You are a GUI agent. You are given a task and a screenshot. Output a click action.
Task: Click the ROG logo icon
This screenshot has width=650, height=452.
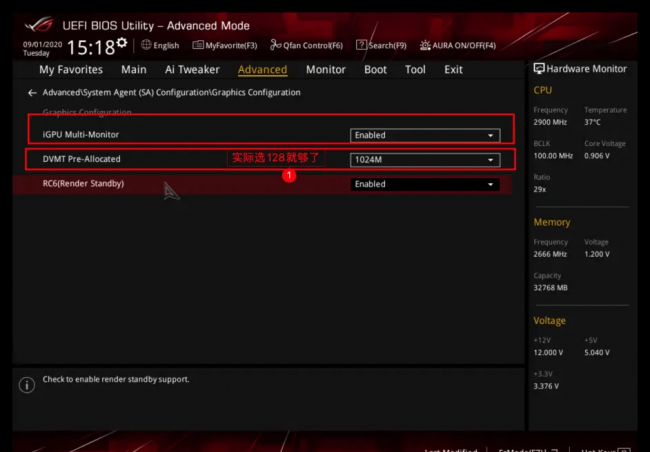[39, 25]
